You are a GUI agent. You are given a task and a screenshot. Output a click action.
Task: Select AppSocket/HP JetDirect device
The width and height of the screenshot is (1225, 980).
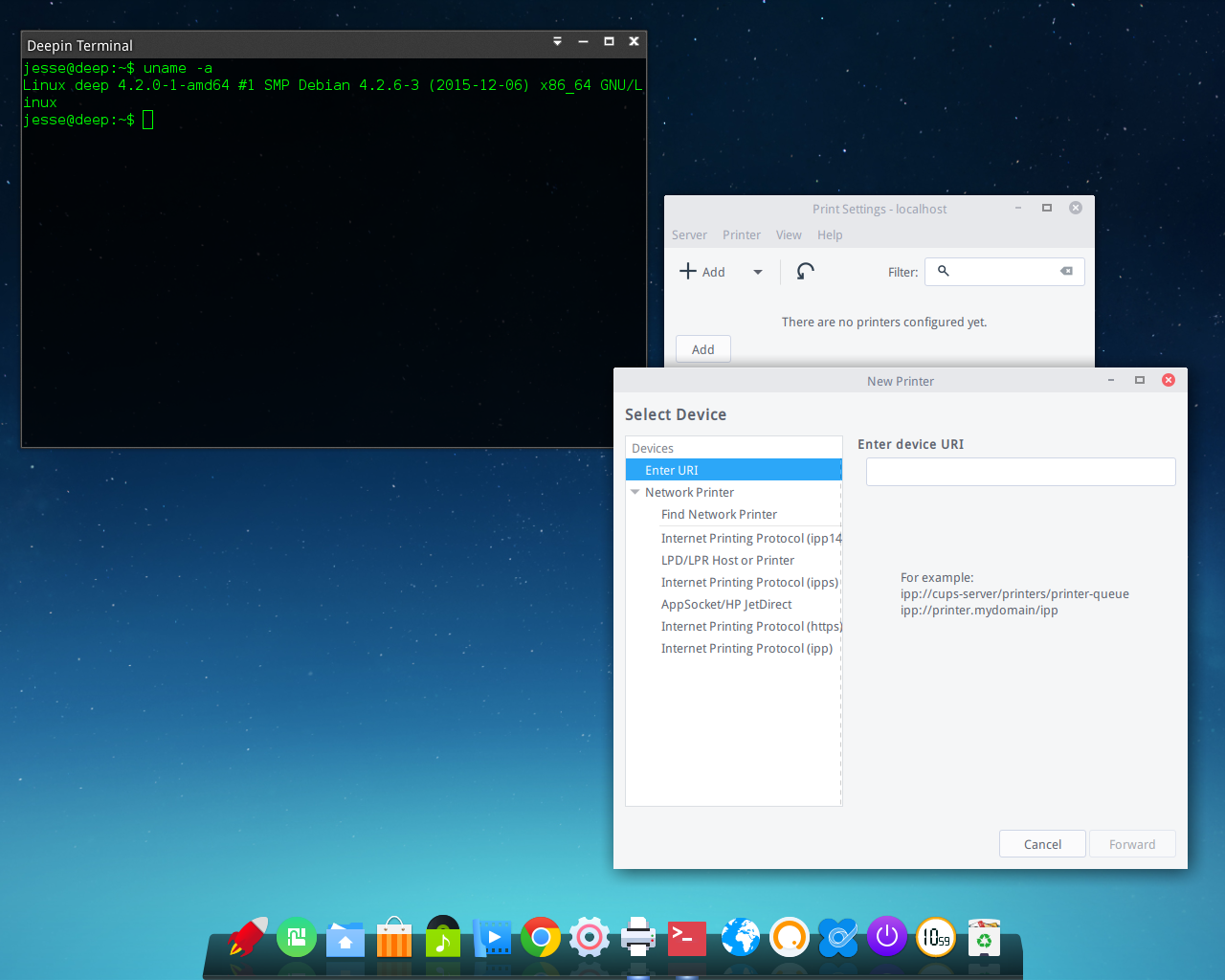click(x=734, y=605)
